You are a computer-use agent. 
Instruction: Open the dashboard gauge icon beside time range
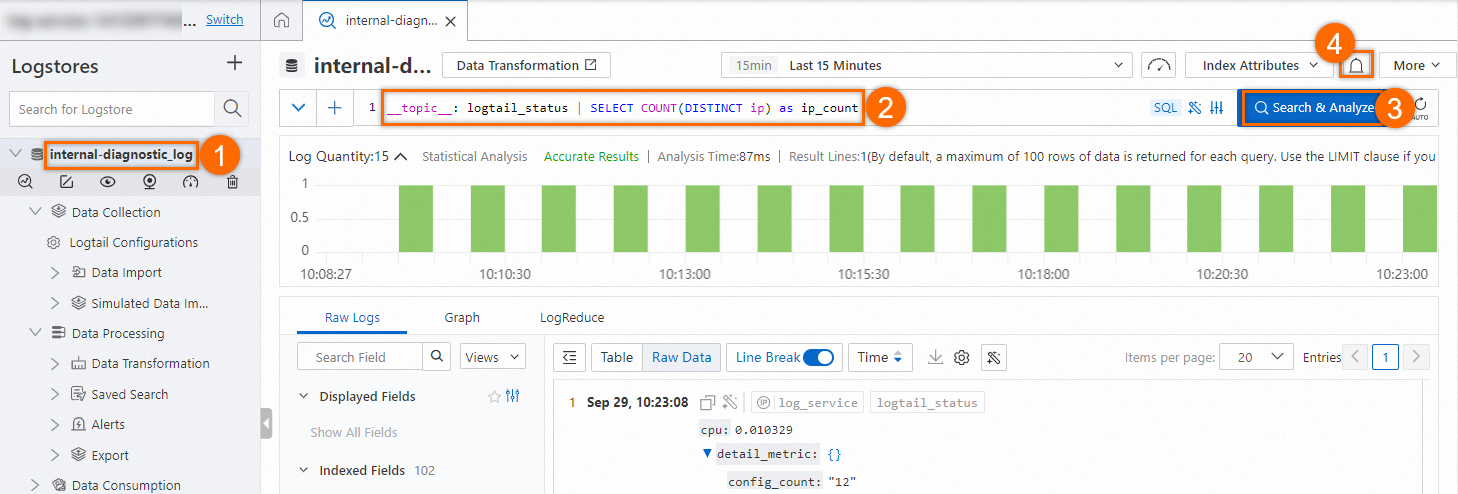1159,65
